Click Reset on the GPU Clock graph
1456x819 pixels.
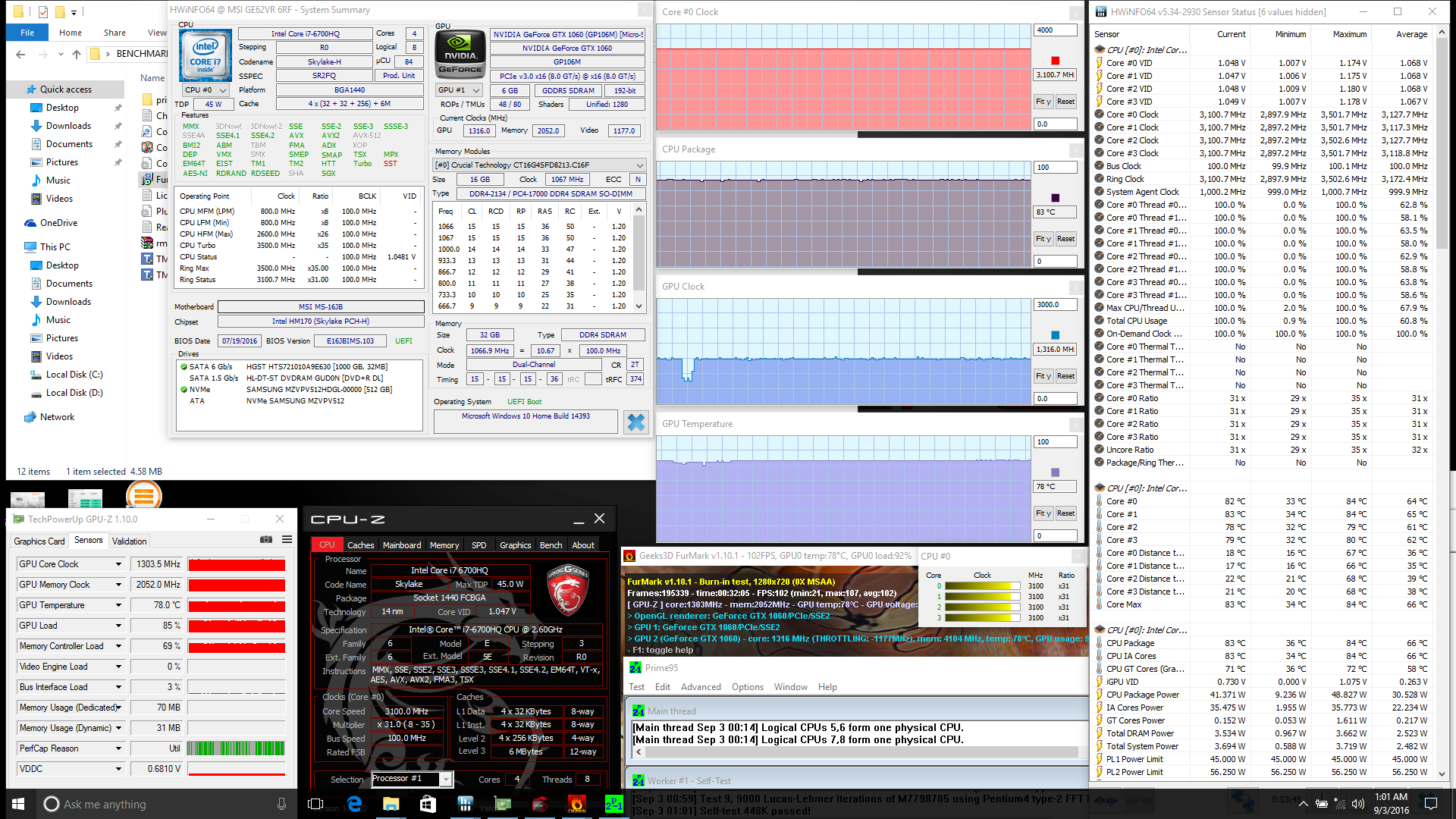(1066, 376)
